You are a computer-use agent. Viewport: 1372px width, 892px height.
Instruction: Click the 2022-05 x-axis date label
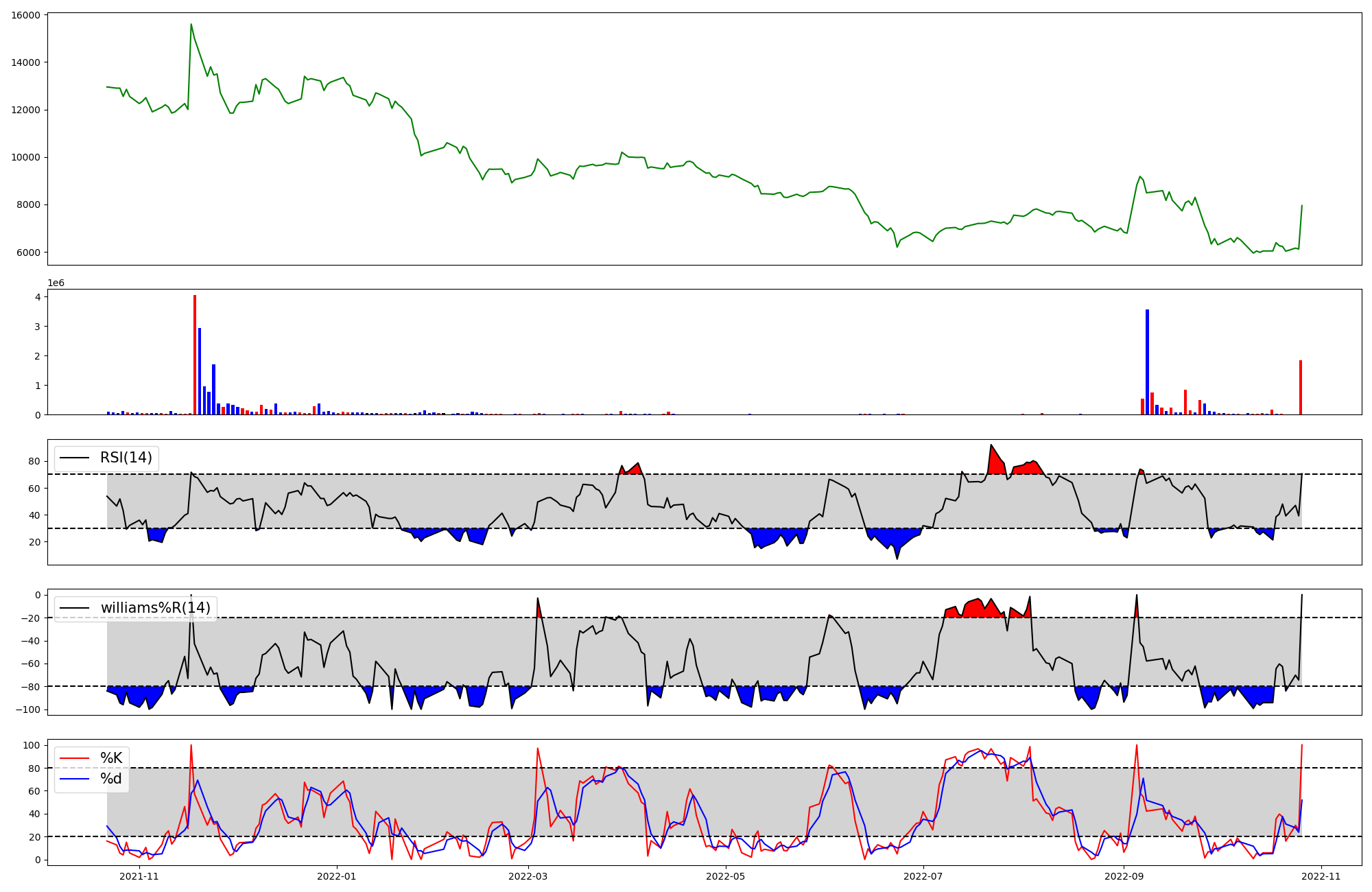pos(726,876)
